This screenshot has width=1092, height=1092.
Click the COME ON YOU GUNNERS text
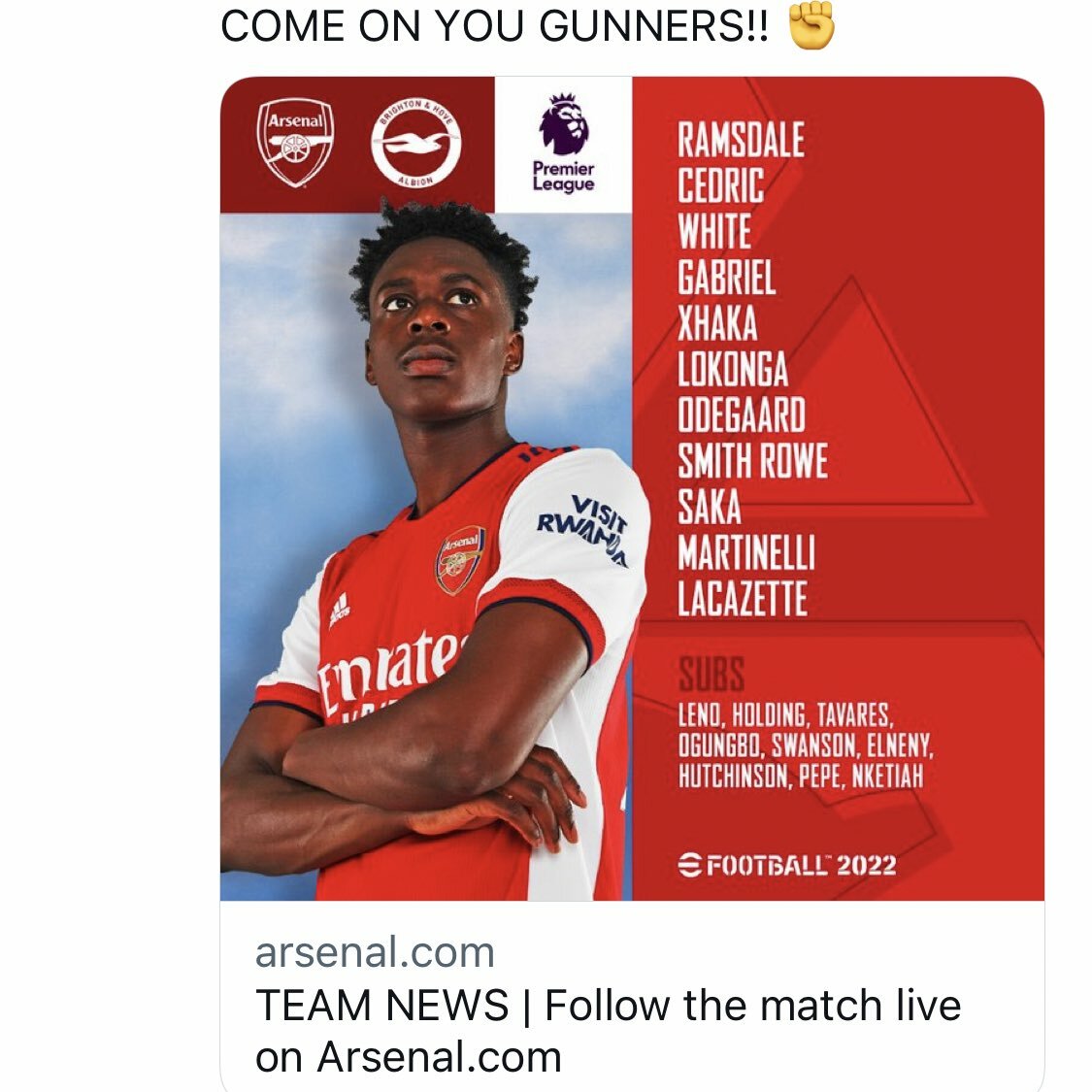coord(495,26)
